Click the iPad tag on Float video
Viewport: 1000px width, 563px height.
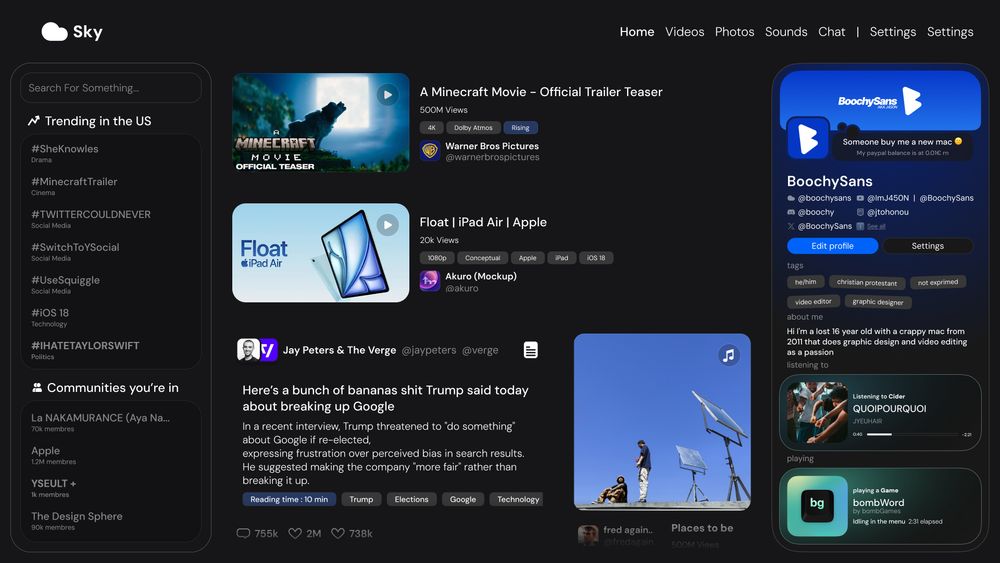point(561,258)
